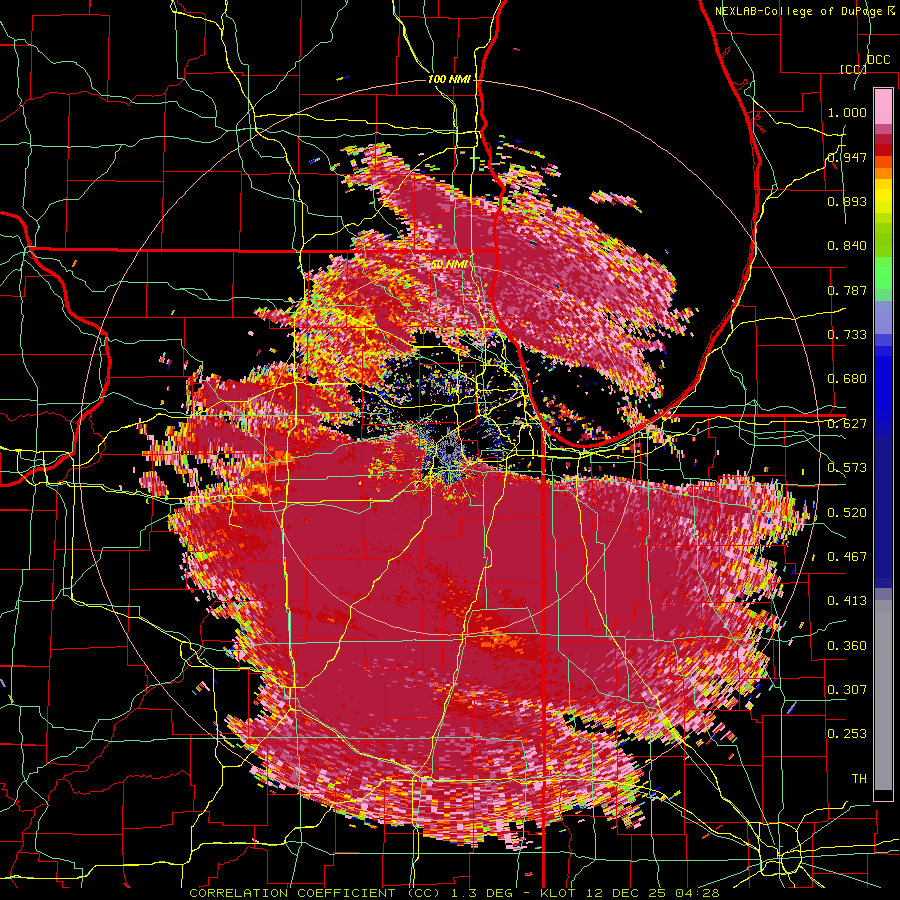Pick the yellow segment of the color bar
The image size is (900, 900).
tap(883, 197)
